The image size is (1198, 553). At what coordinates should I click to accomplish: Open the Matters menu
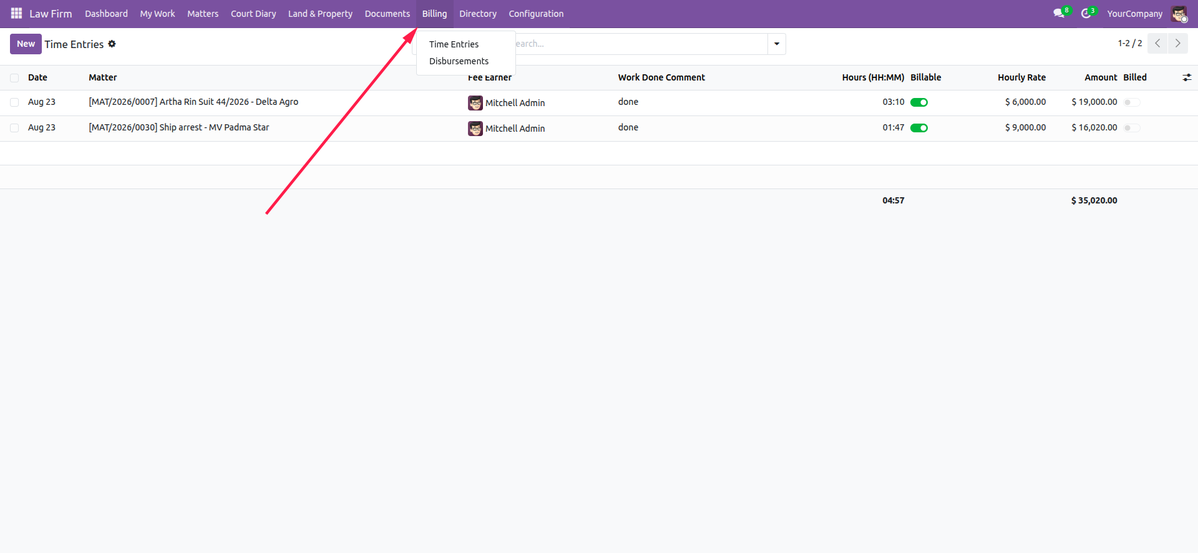click(x=202, y=14)
